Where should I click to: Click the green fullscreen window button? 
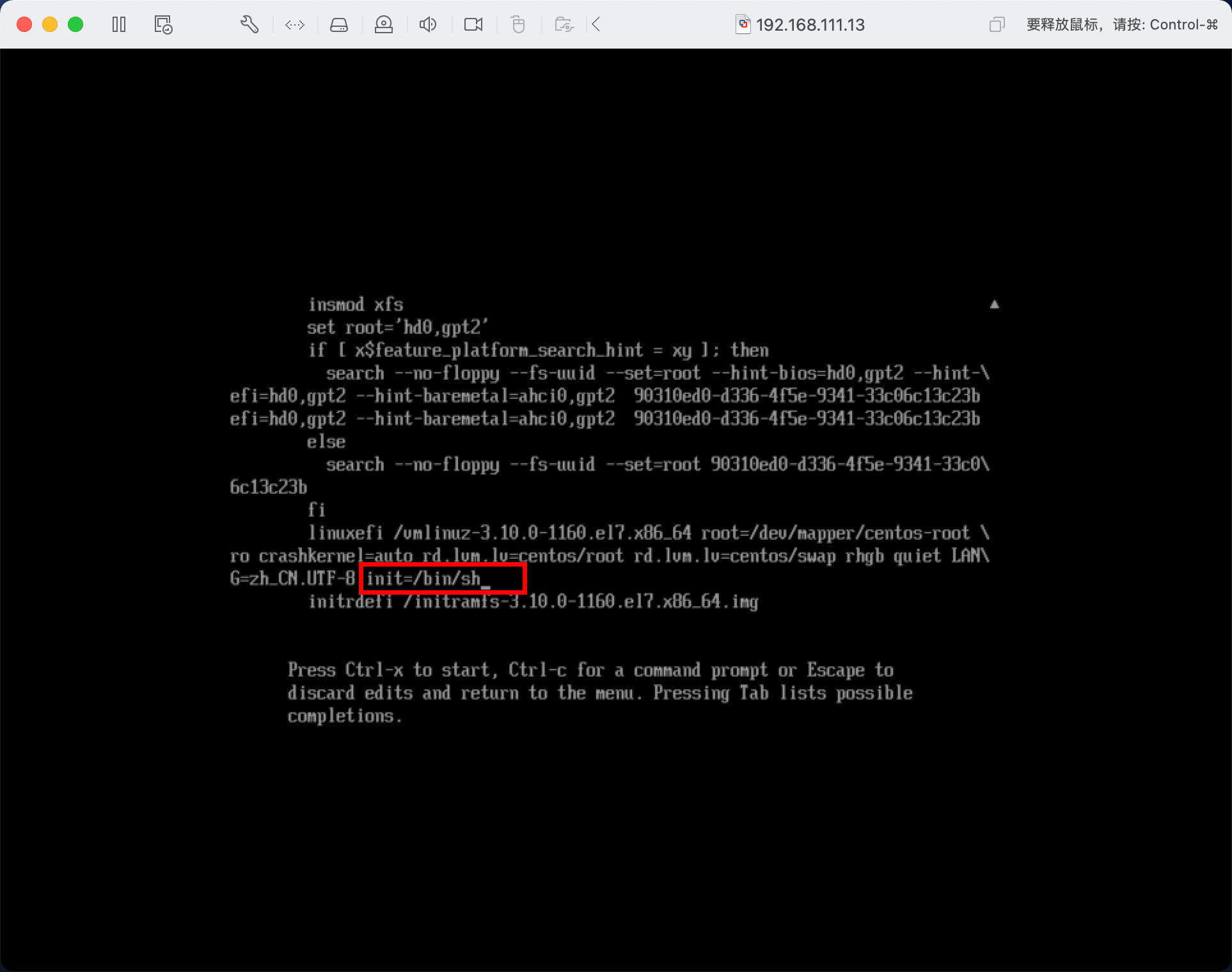(x=75, y=25)
